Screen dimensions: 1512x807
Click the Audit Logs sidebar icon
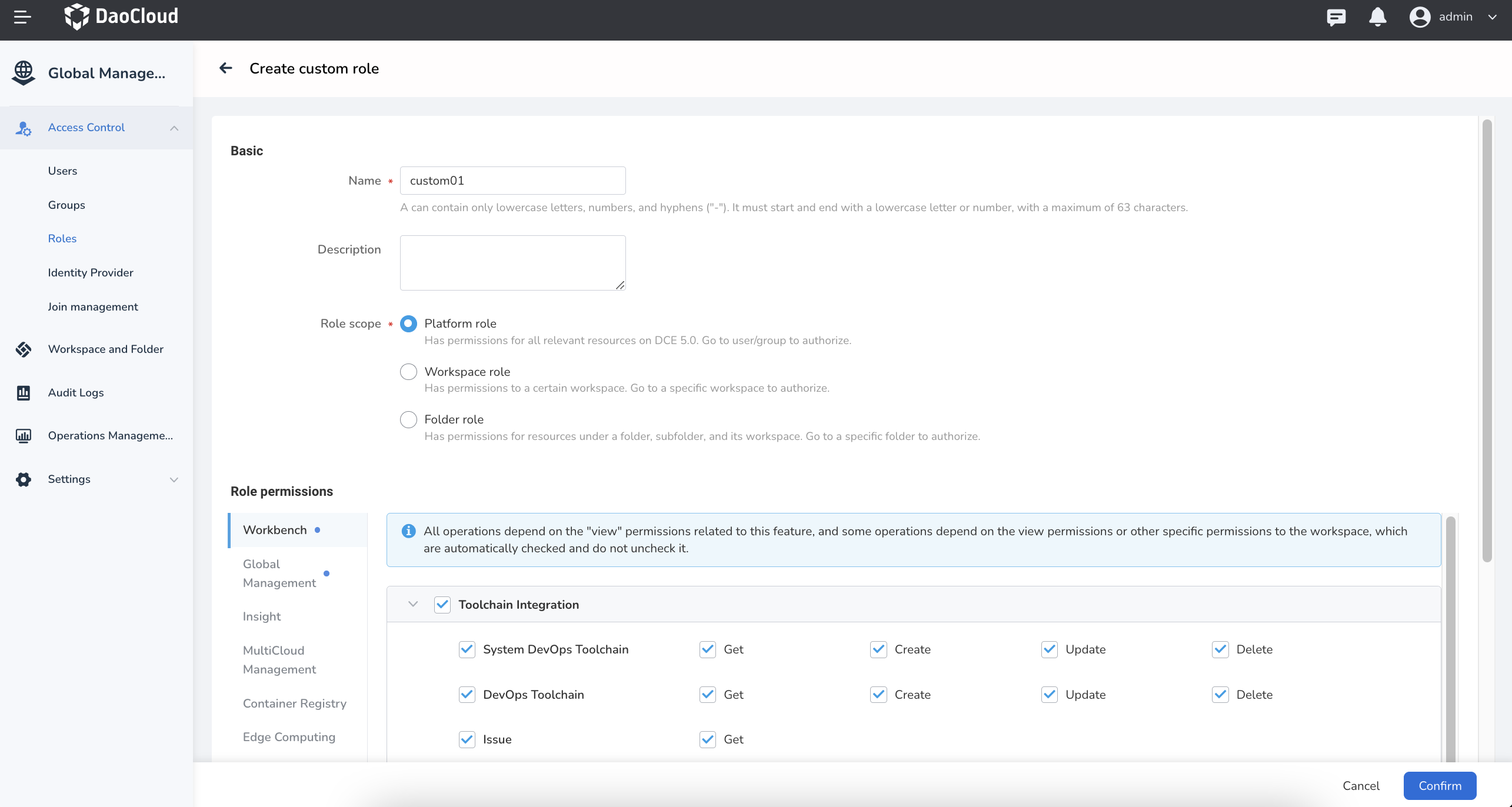tap(24, 392)
